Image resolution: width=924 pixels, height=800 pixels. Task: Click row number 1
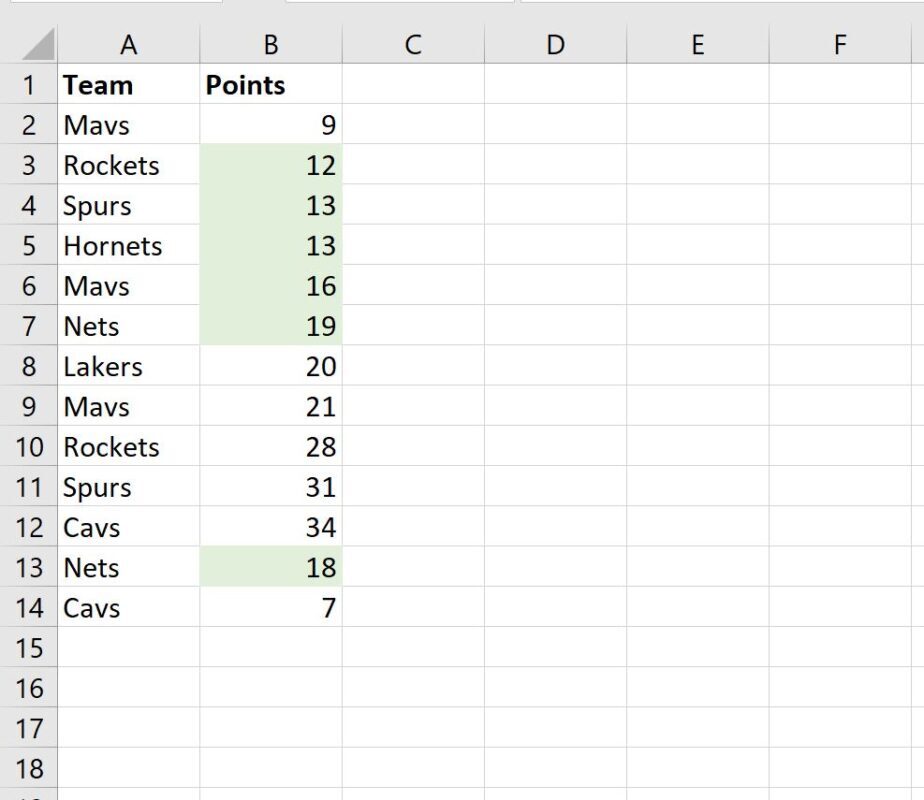pyautogui.click(x=31, y=85)
